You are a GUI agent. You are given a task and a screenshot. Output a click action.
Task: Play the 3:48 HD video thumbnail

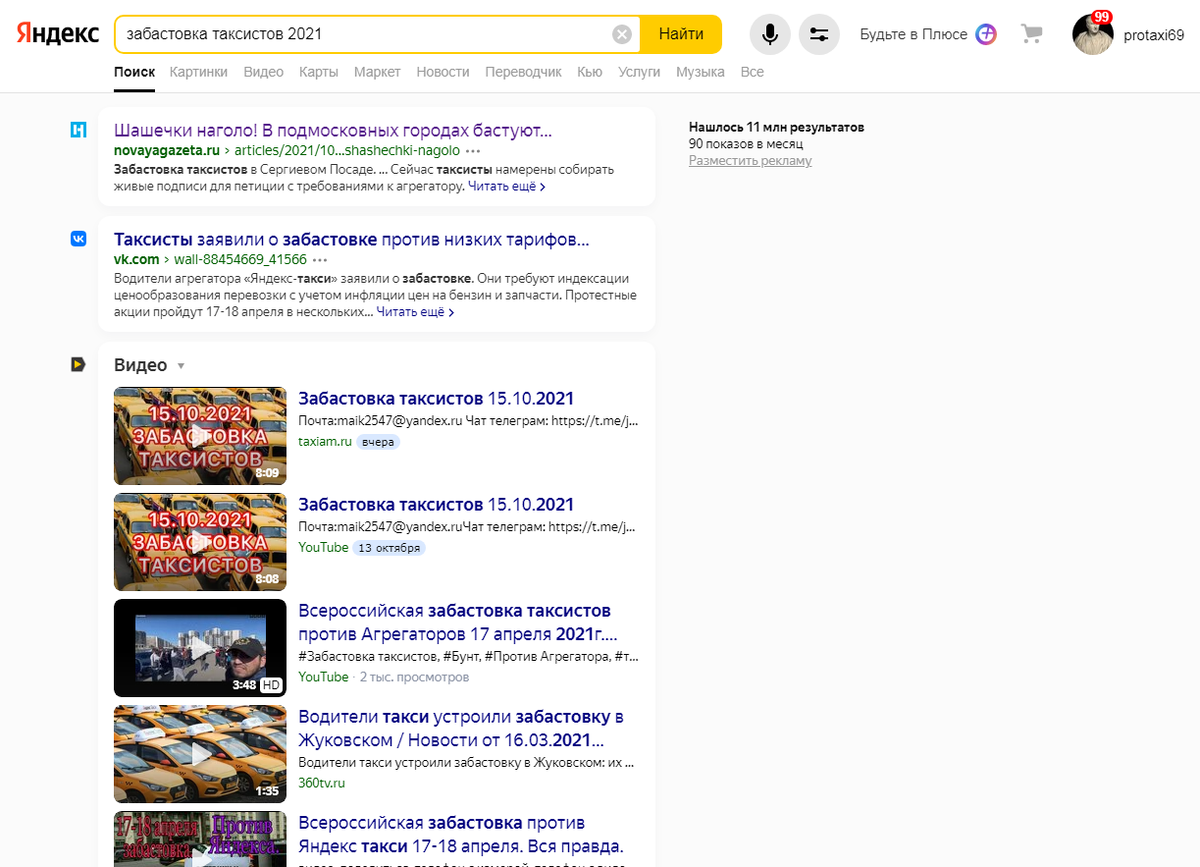[x=200, y=648]
